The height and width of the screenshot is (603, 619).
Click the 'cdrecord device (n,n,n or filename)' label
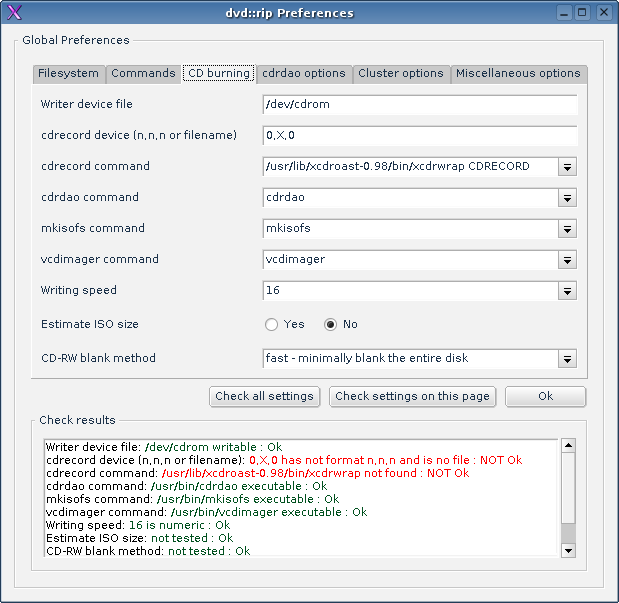[139, 135]
